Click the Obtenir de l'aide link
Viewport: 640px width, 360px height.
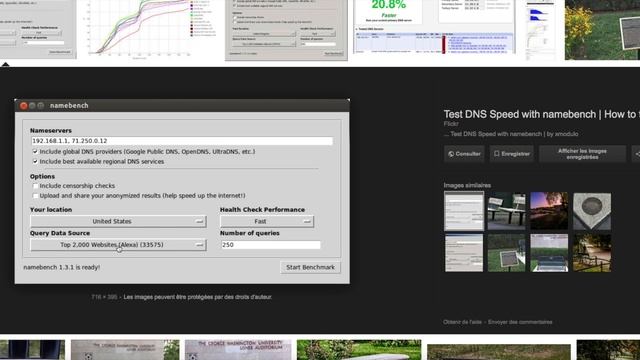(462, 322)
